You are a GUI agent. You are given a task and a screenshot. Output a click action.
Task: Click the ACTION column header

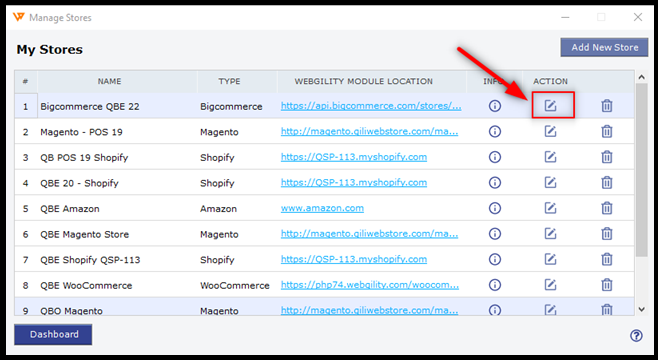pos(550,81)
